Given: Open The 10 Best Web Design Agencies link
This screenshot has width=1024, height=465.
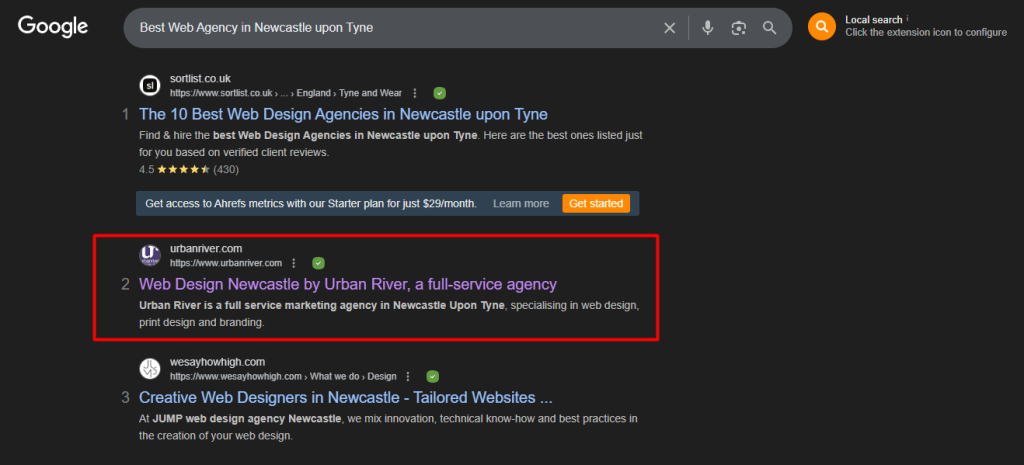Looking at the screenshot, I should [x=343, y=114].
